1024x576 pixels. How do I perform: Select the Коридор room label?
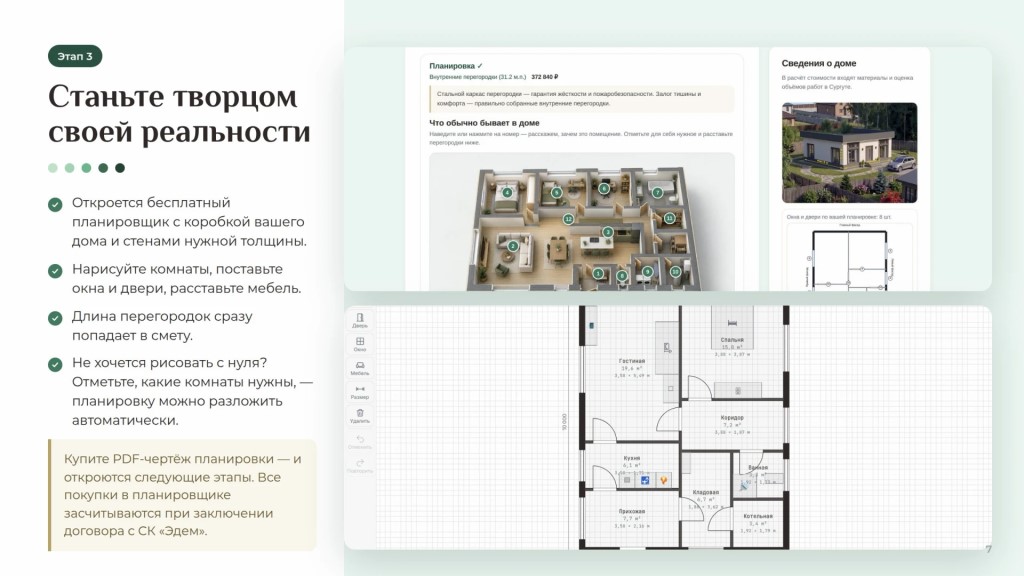732,417
